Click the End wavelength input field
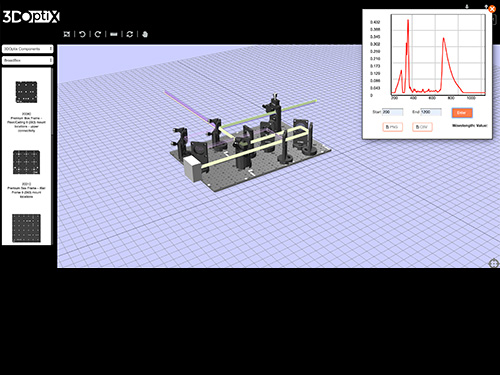Viewport: 500px width, 375px height. (431, 112)
